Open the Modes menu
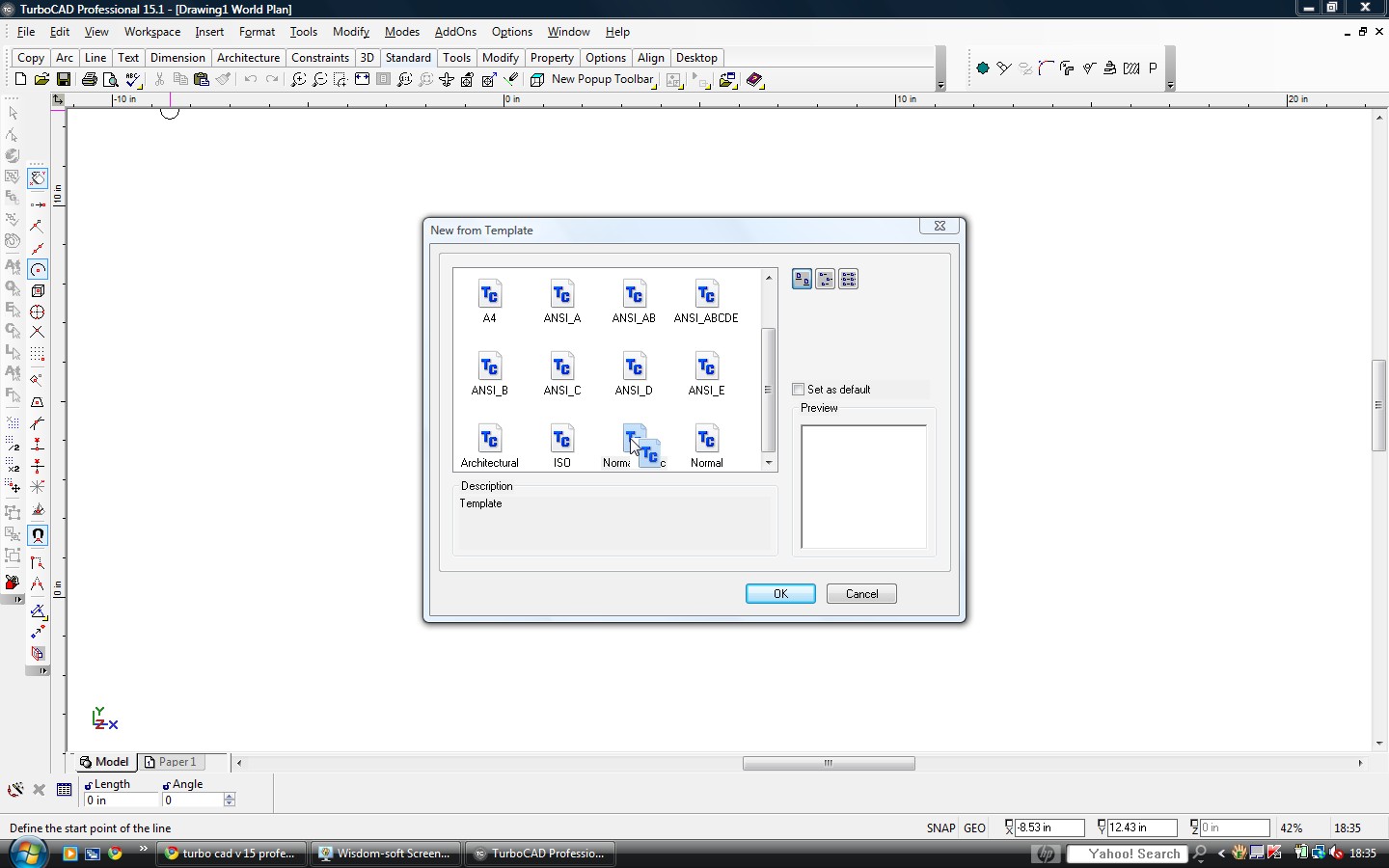 tap(401, 32)
